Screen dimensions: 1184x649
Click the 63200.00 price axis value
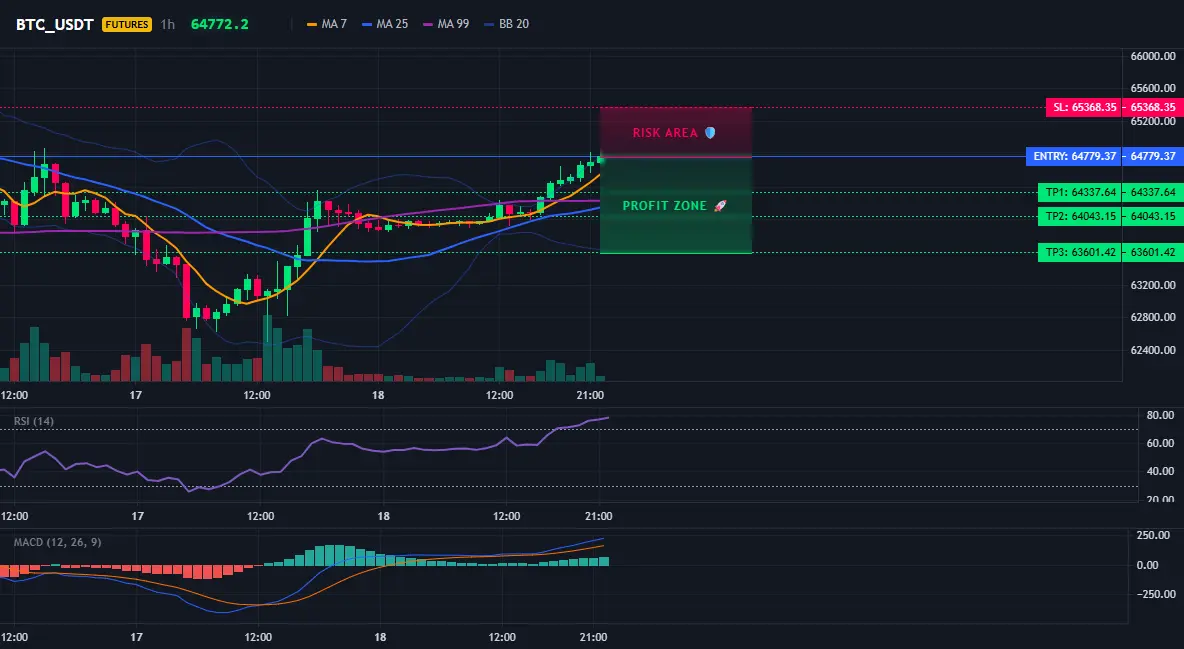pyautogui.click(x=1153, y=285)
